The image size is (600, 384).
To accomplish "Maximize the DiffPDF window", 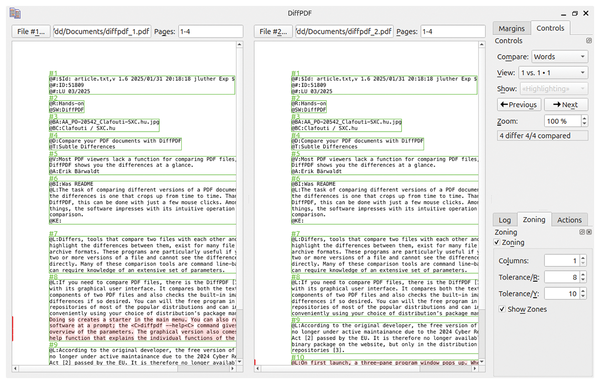I will tap(575, 13).
